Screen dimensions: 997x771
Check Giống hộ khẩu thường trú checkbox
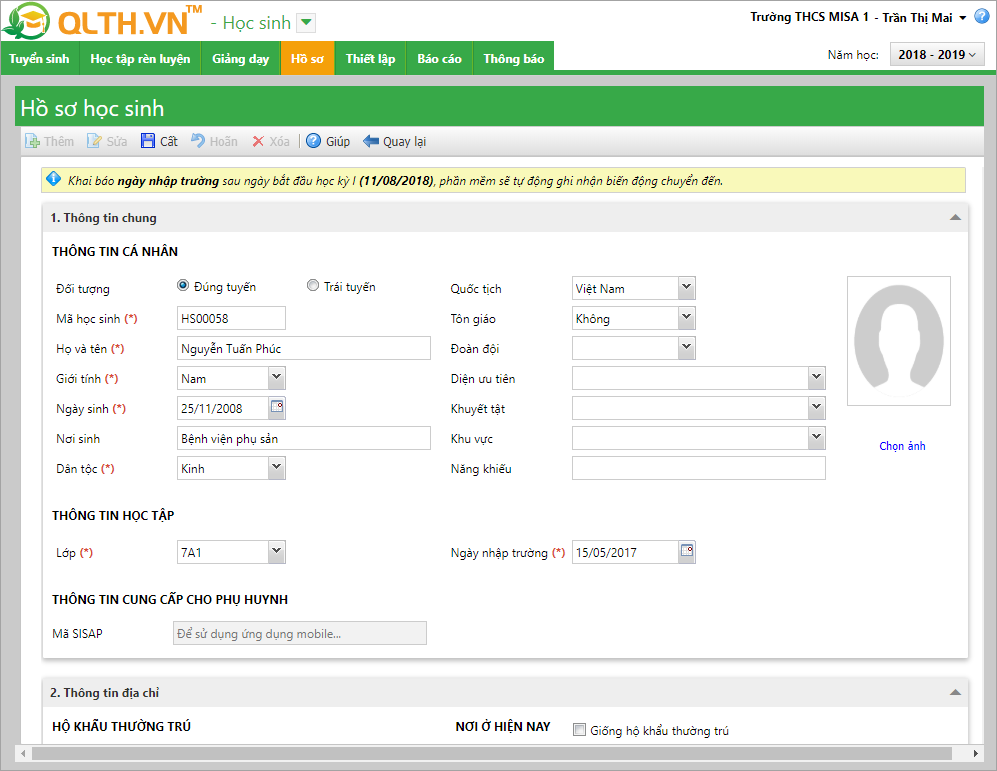tap(579, 730)
